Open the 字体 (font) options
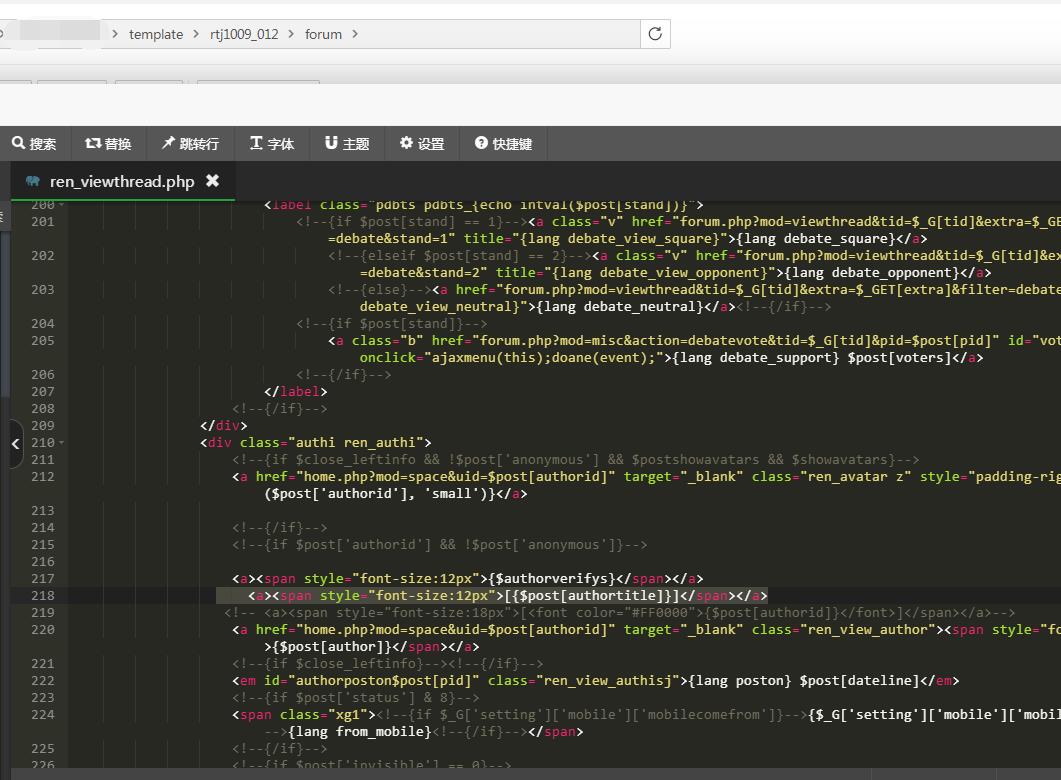 272,144
